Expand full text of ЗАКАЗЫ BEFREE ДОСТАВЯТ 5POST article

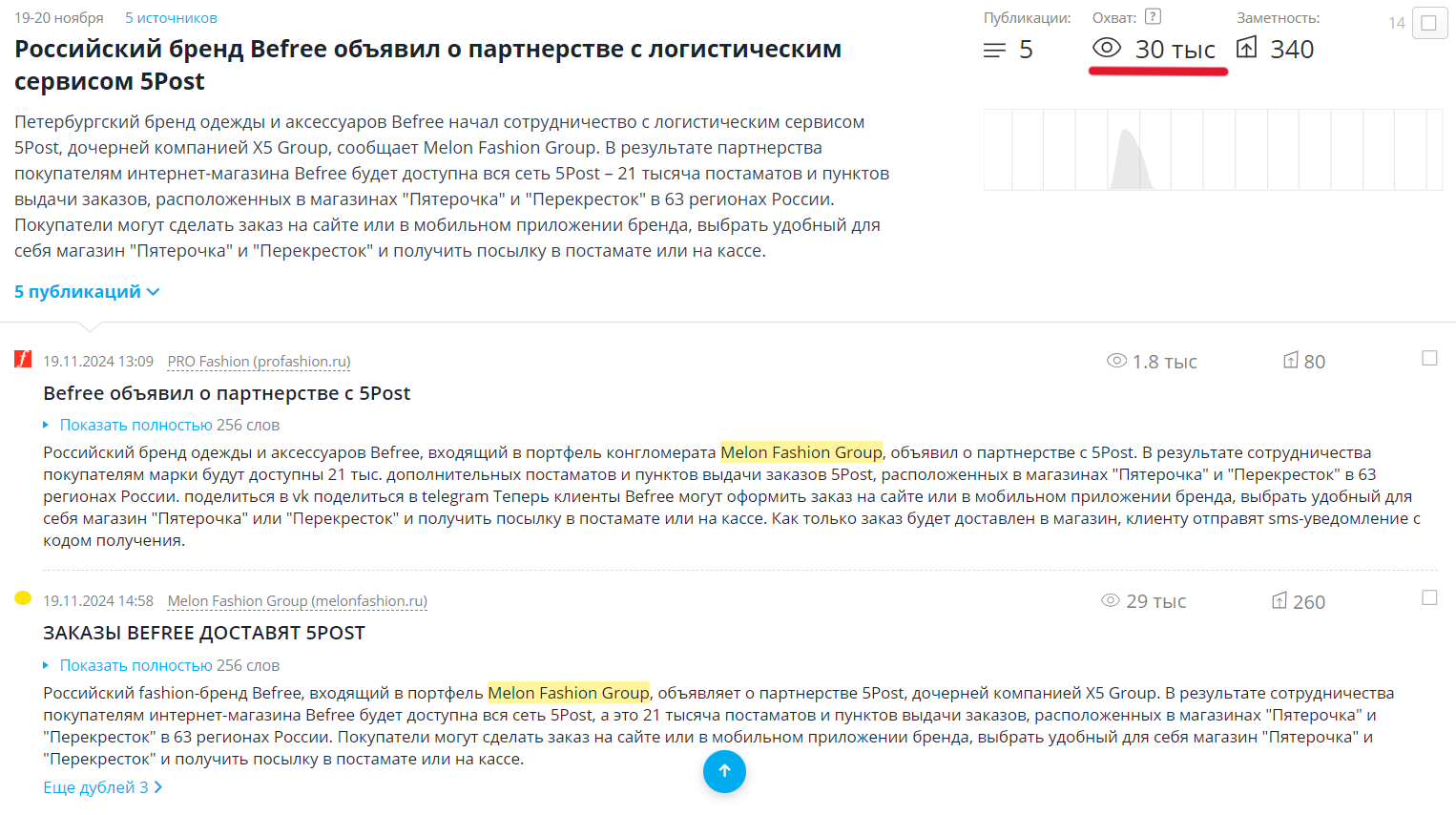[136, 665]
